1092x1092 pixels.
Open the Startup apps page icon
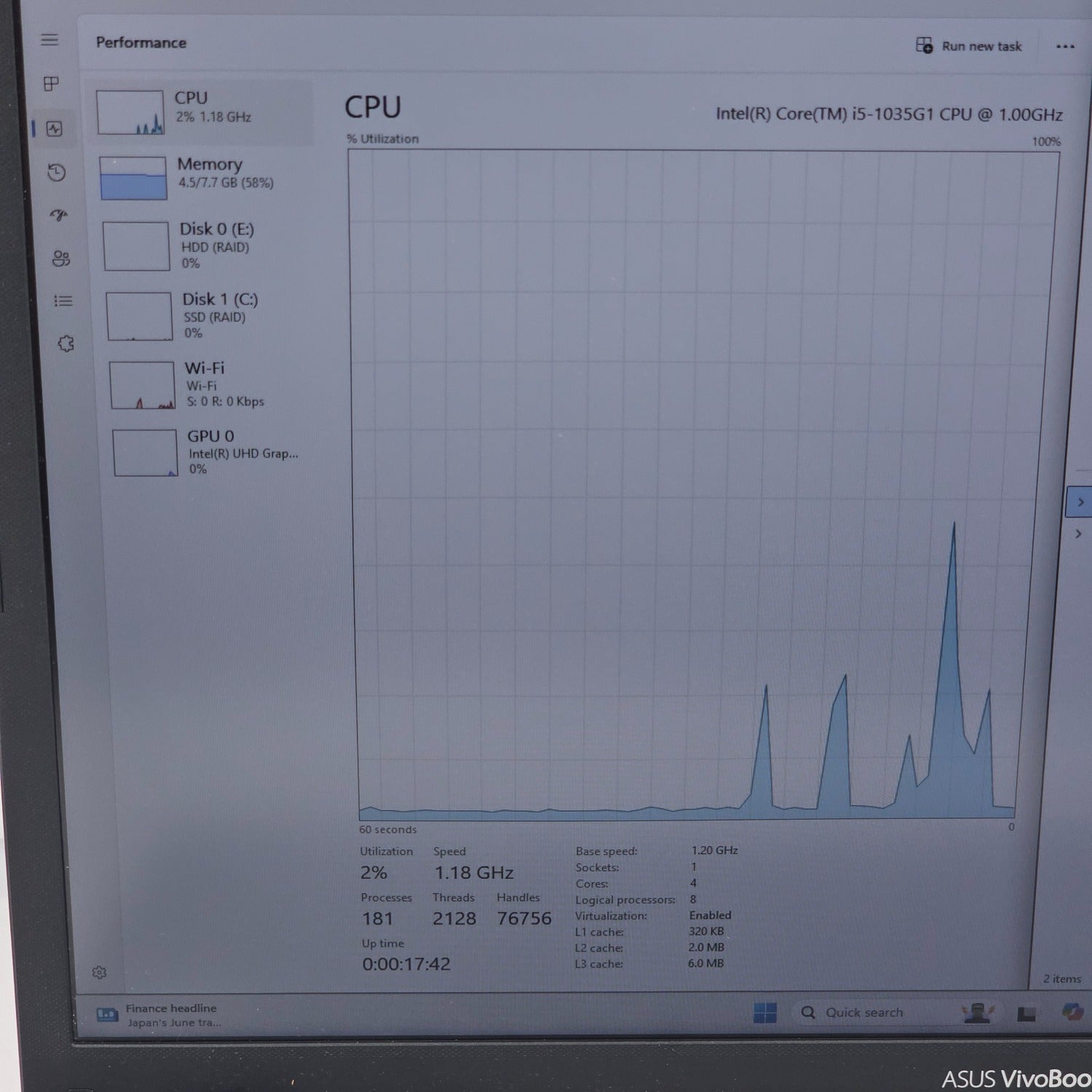tap(59, 215)
